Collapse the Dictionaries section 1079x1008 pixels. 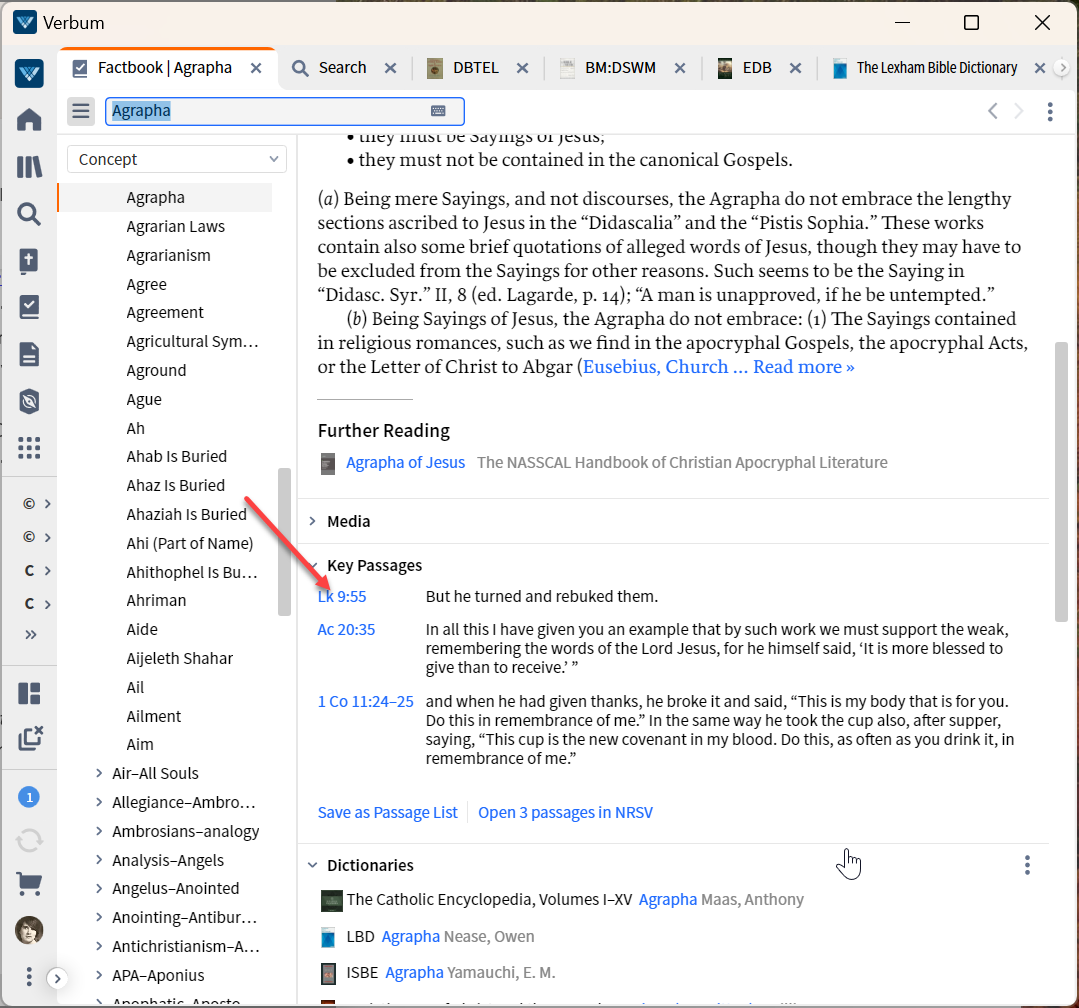[312, 865]
